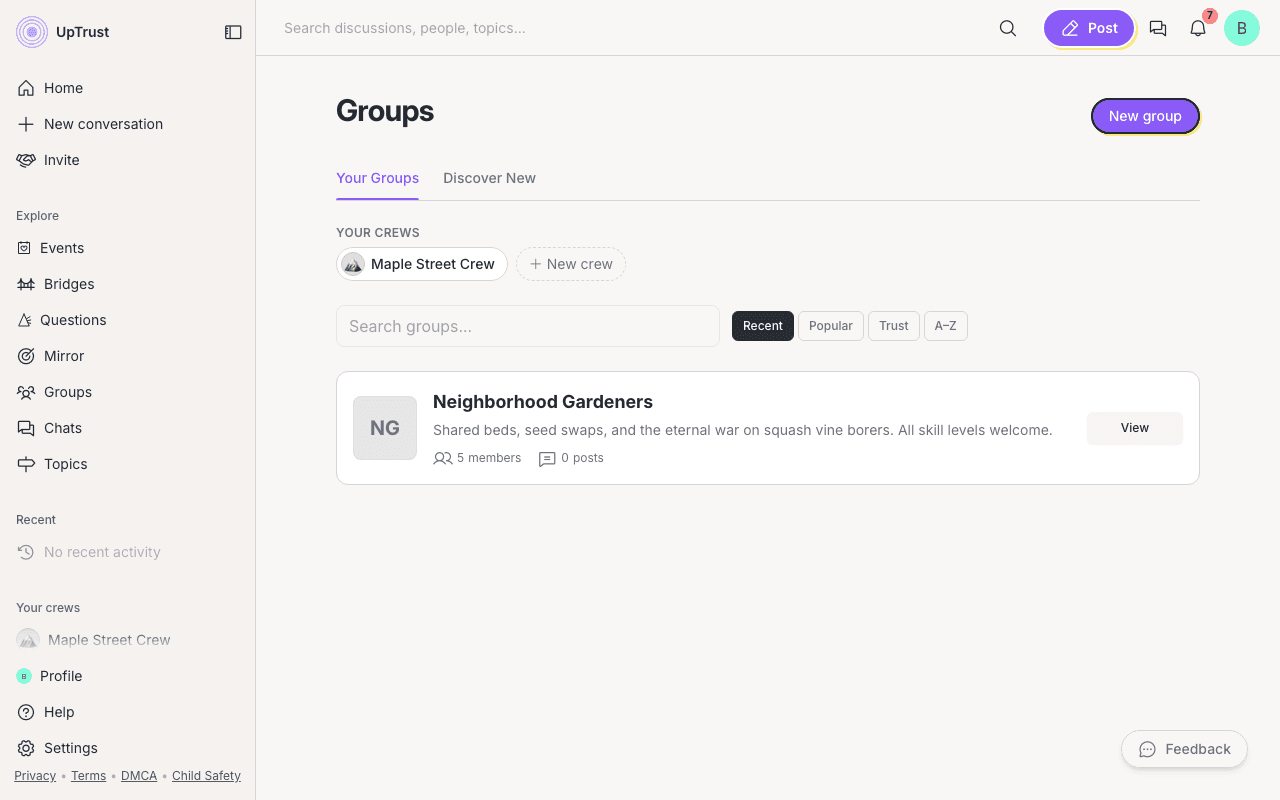
Task: Focus the Search groups input field
Action: pos(528,326)
